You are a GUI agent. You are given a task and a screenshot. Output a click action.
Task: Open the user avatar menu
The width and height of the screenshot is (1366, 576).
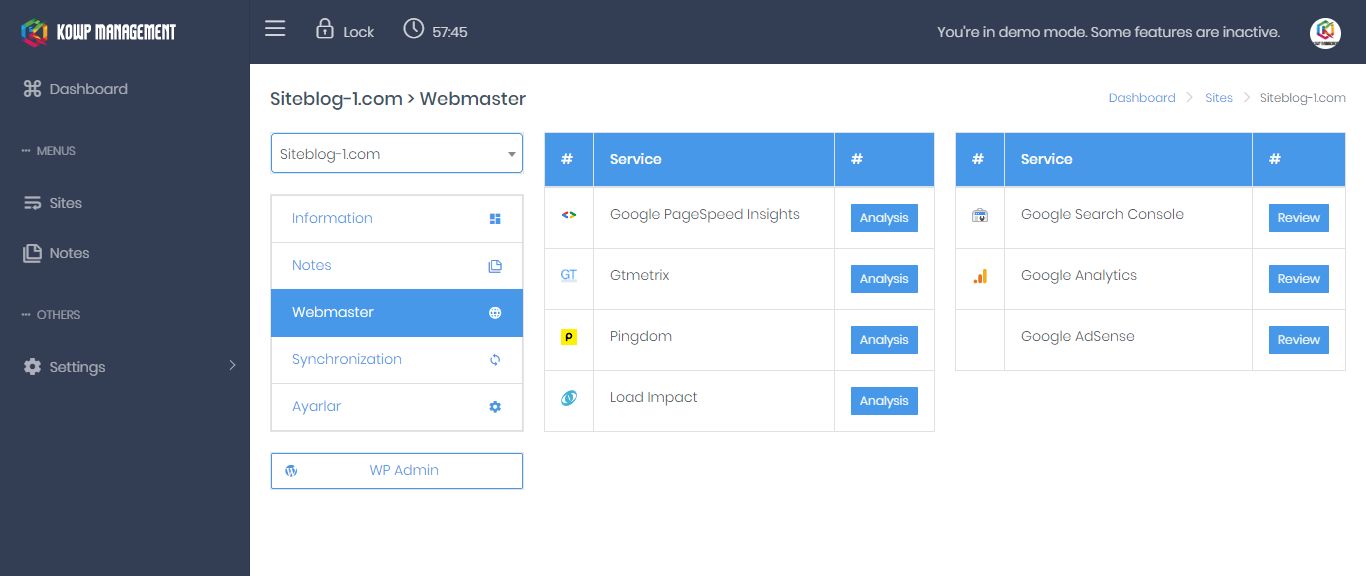pyautogui.click(x=1325, y=32)
